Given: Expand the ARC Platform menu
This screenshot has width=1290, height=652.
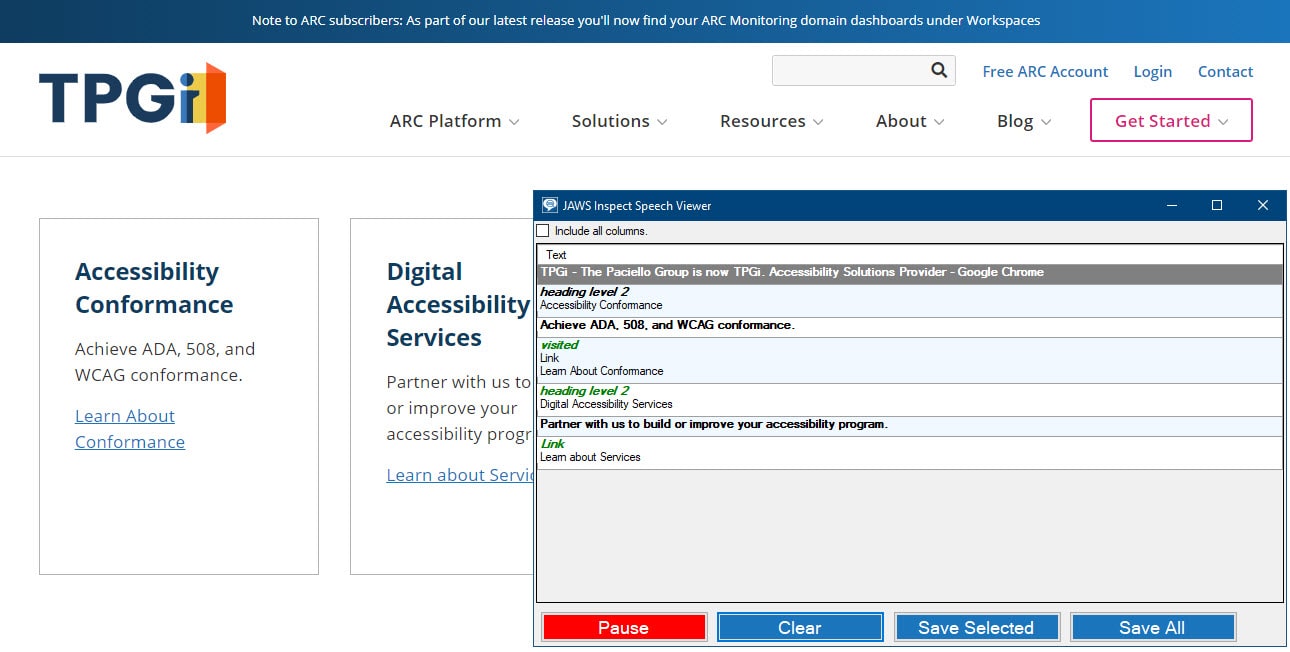Looking at the screenshot, I should [x=455, y=121].
